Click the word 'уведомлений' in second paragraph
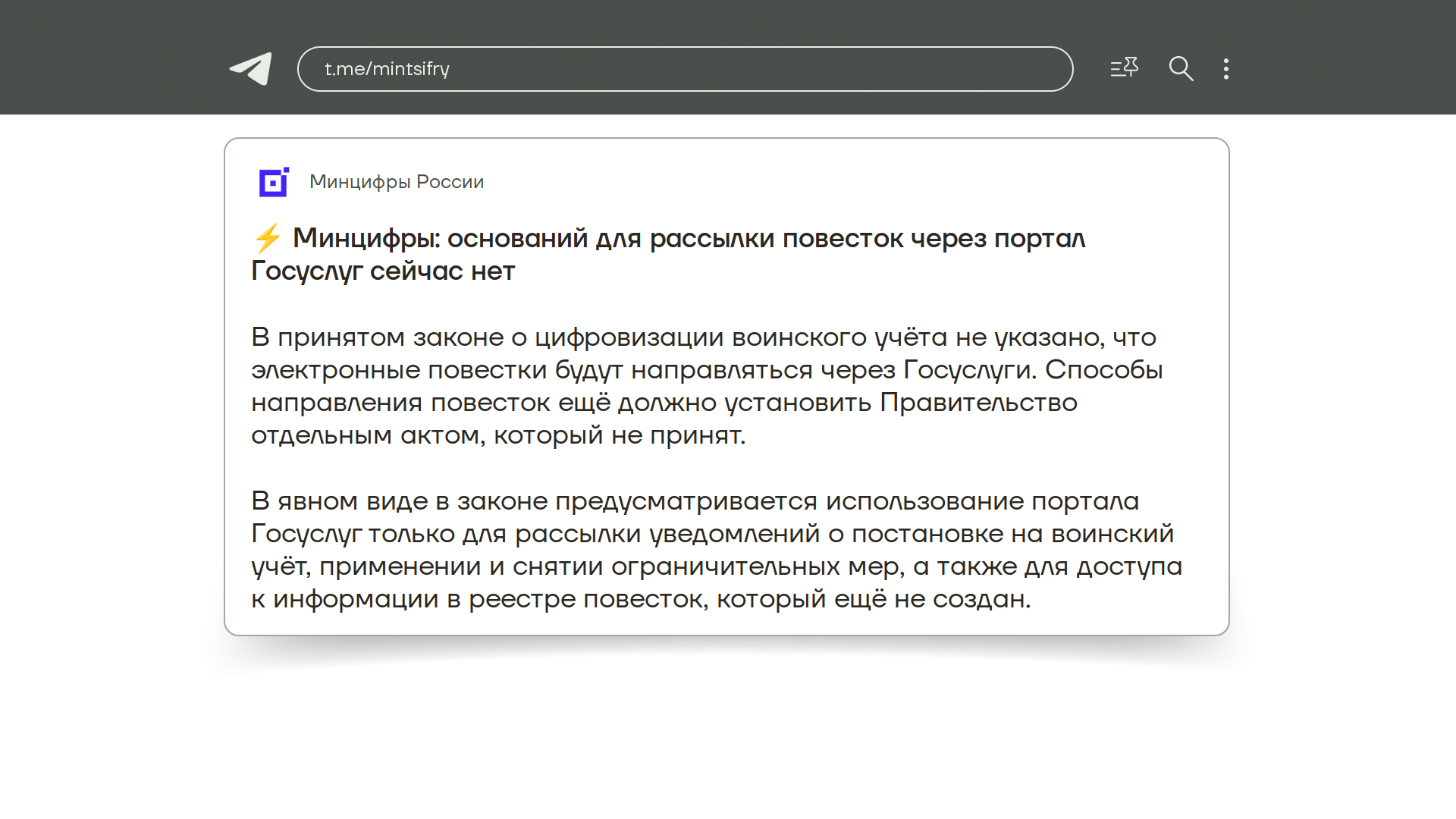This screenshot has width=1456, height=819. click(x=735, y=534)
